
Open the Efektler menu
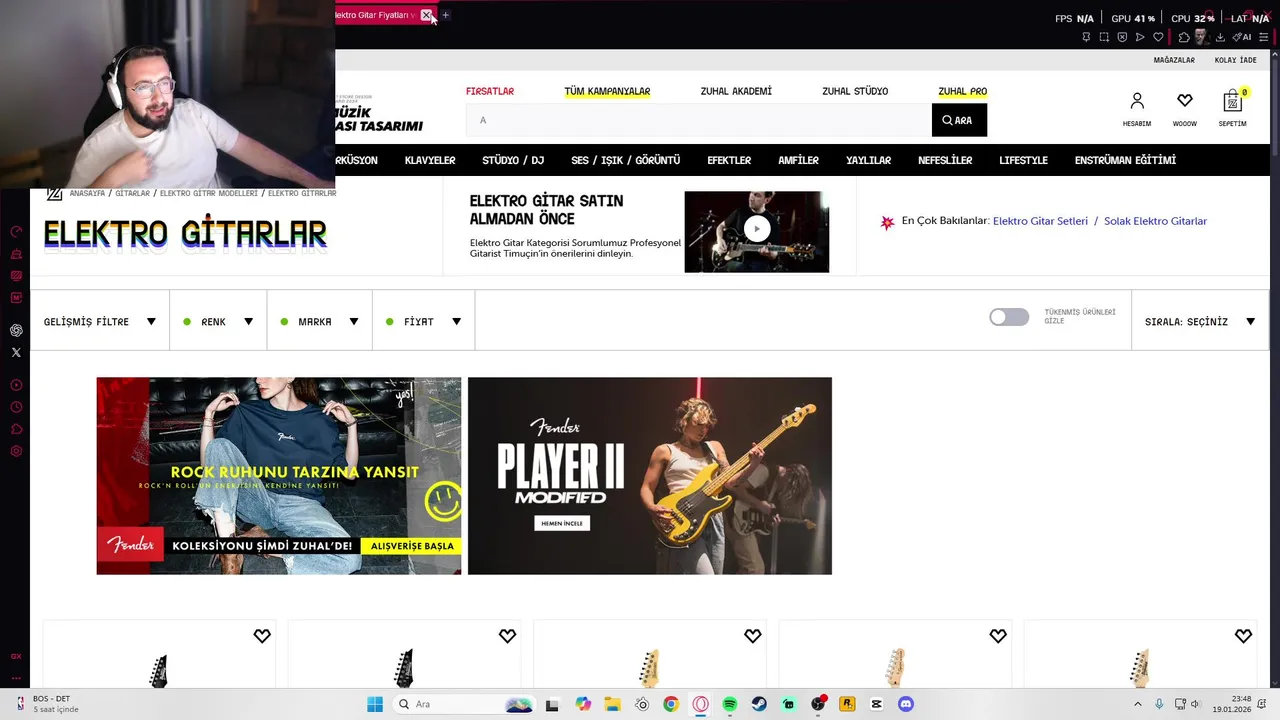(729, 160)
